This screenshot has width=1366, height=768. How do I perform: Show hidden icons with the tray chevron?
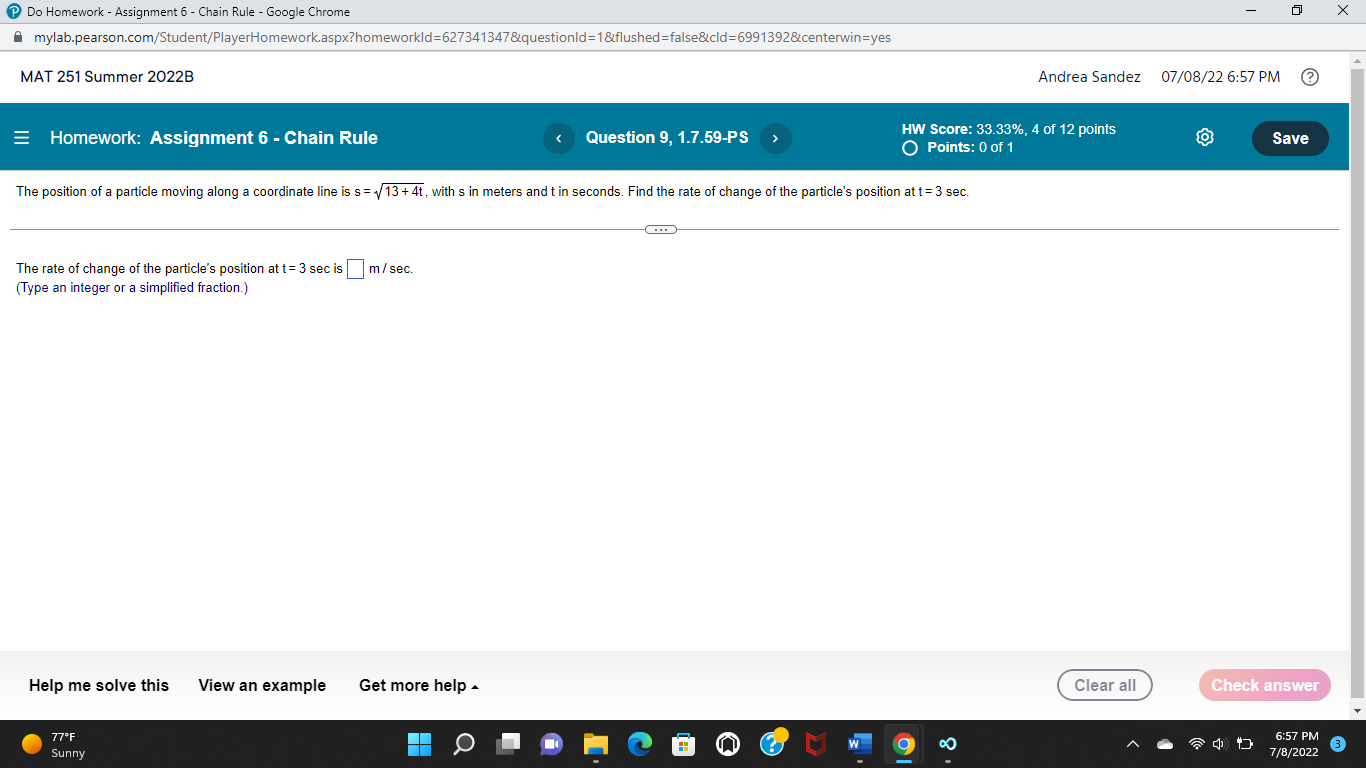tap(1133, 744)
